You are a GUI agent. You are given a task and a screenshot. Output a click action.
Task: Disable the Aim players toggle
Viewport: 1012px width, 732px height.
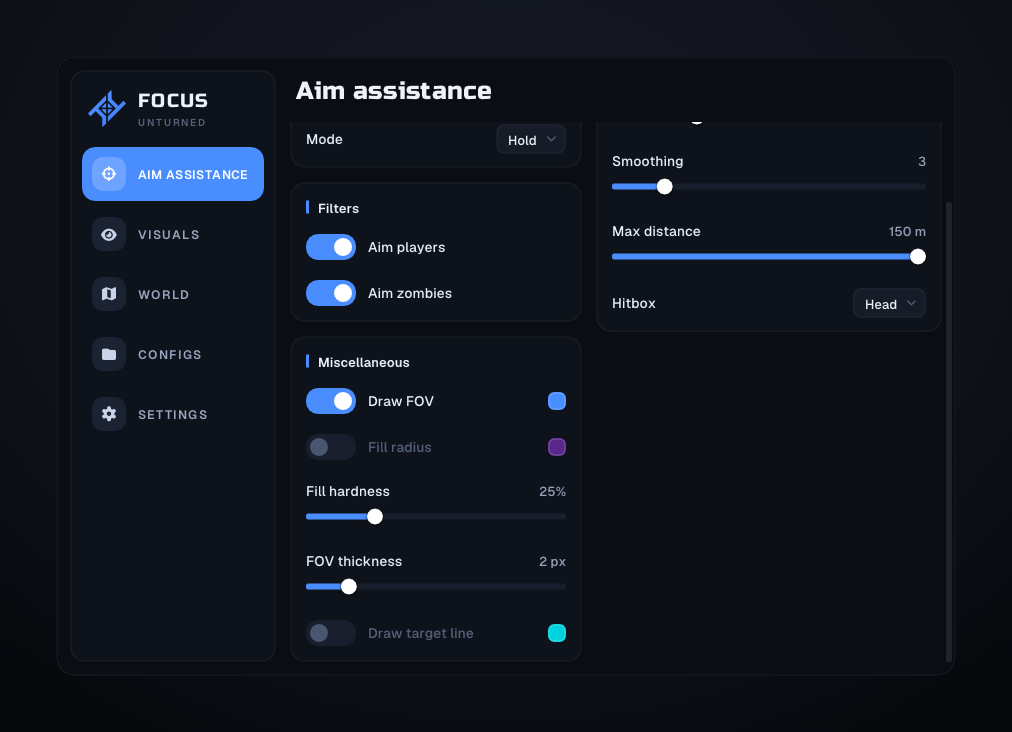[x=331, y=247]
